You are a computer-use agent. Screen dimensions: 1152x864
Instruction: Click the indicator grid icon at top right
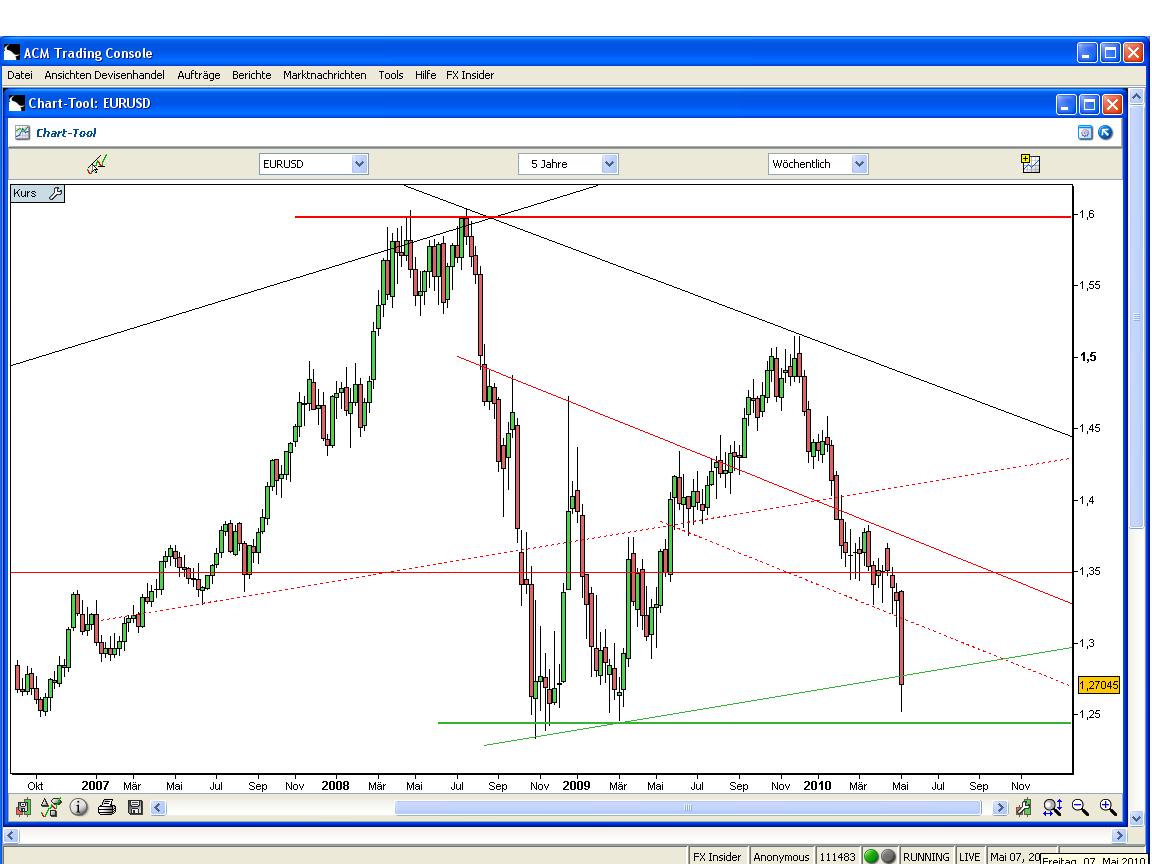[1030, 163]
